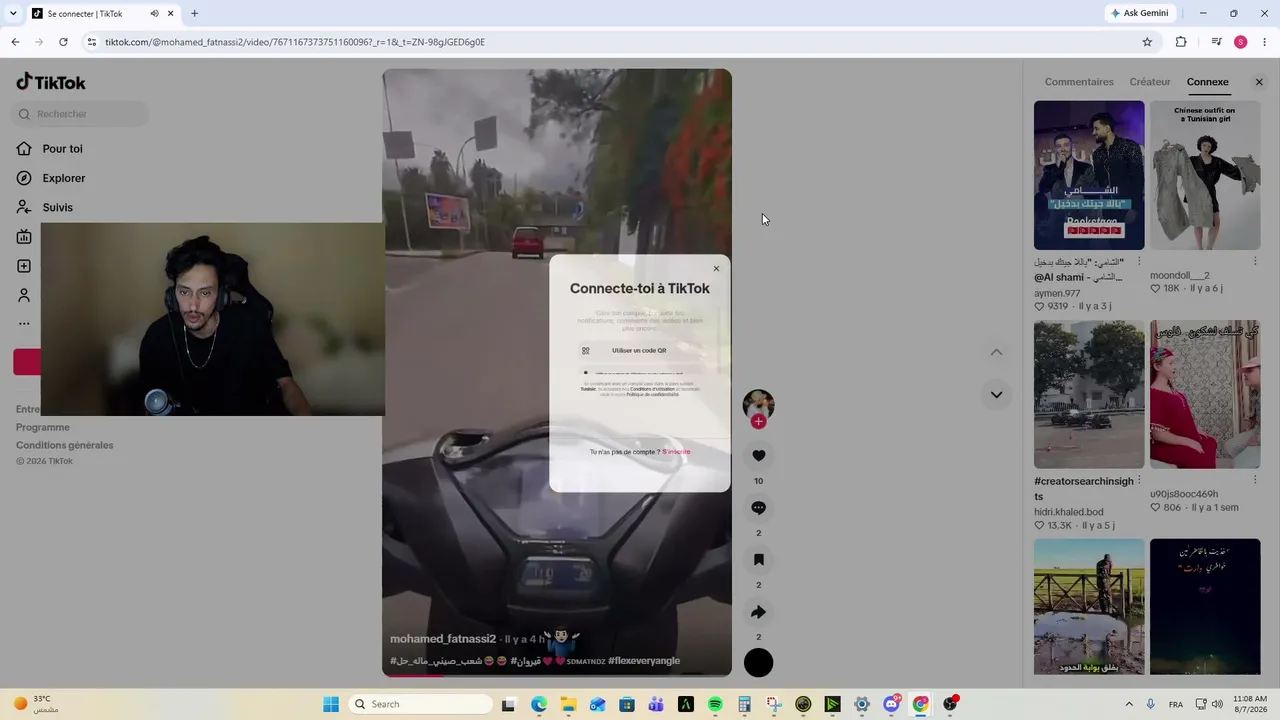The image size is (1280, 720).
Task: Open Chrome three-dot menu
Action: tap(1265, 42)
